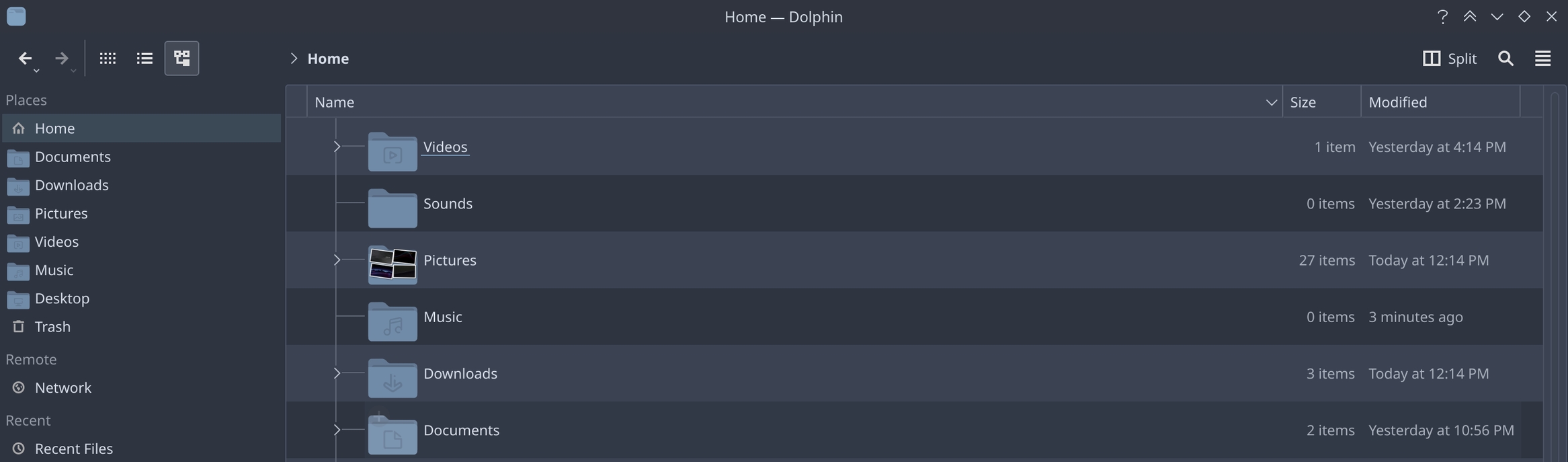Expand the Videos folder tree
The height and width of the screenshot is (462, 1568).
[337, 147]
